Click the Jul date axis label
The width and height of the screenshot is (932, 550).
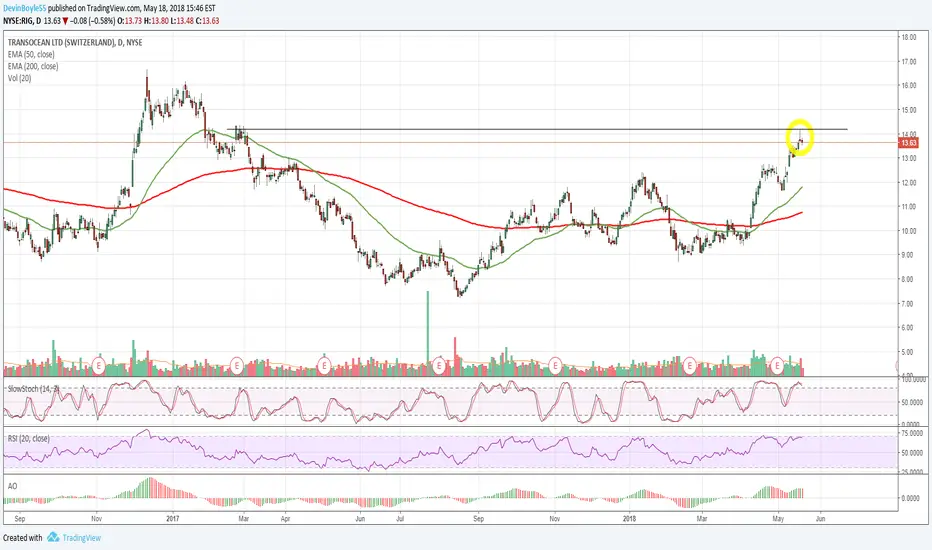400,518
